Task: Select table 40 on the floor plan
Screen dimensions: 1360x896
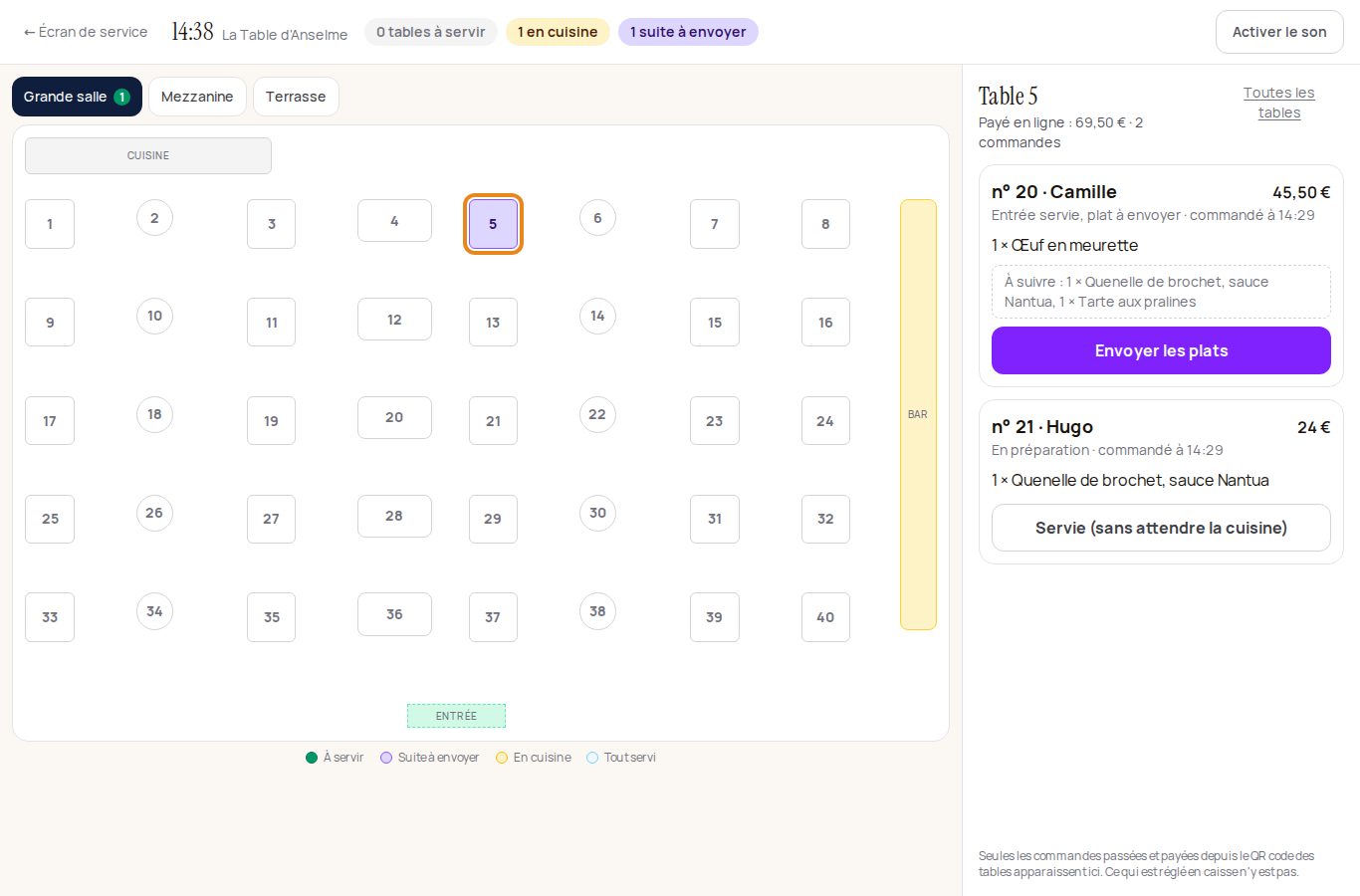Action: (x=825, y=617)
